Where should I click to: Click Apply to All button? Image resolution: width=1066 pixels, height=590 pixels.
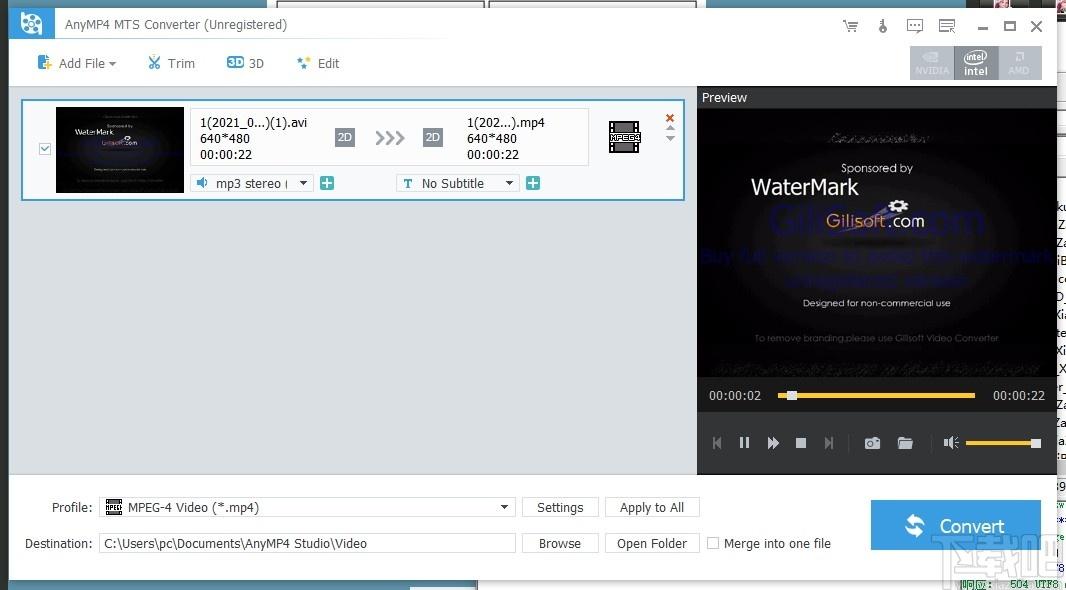pyautogui.click(x=652, y=507)
